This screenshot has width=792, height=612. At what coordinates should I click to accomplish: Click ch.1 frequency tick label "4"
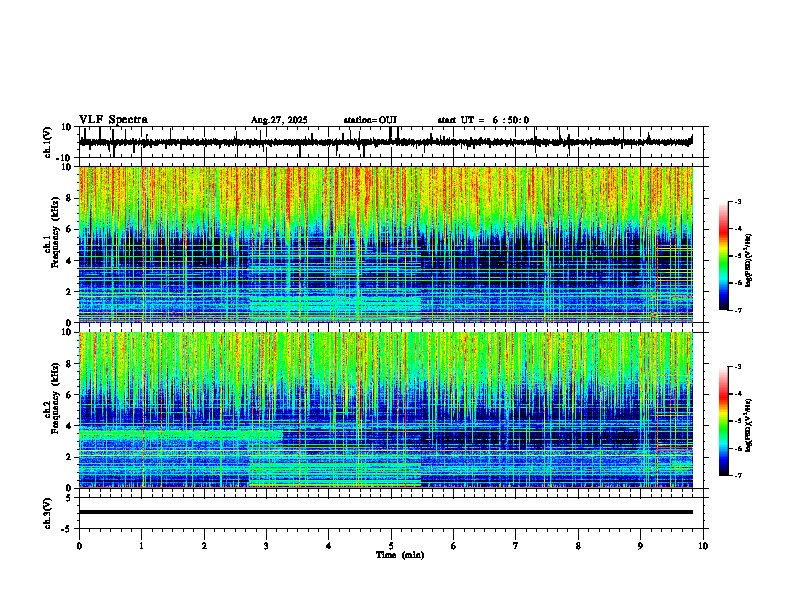[x=70, y=261]
